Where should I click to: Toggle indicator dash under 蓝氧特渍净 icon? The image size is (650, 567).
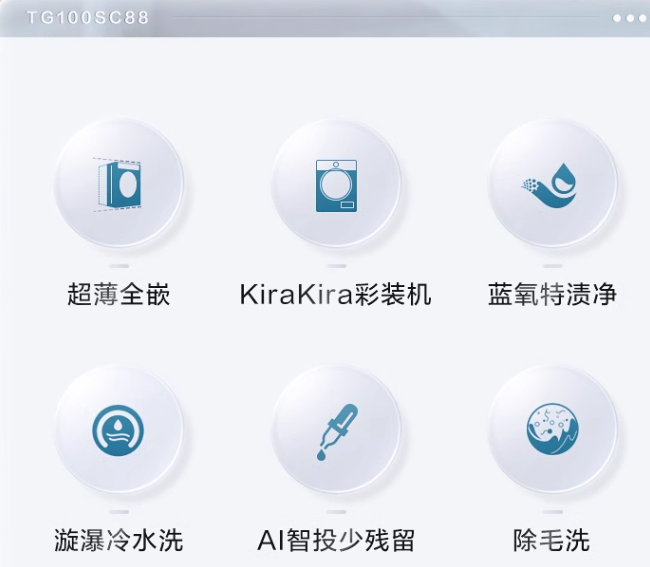(553, 266)
